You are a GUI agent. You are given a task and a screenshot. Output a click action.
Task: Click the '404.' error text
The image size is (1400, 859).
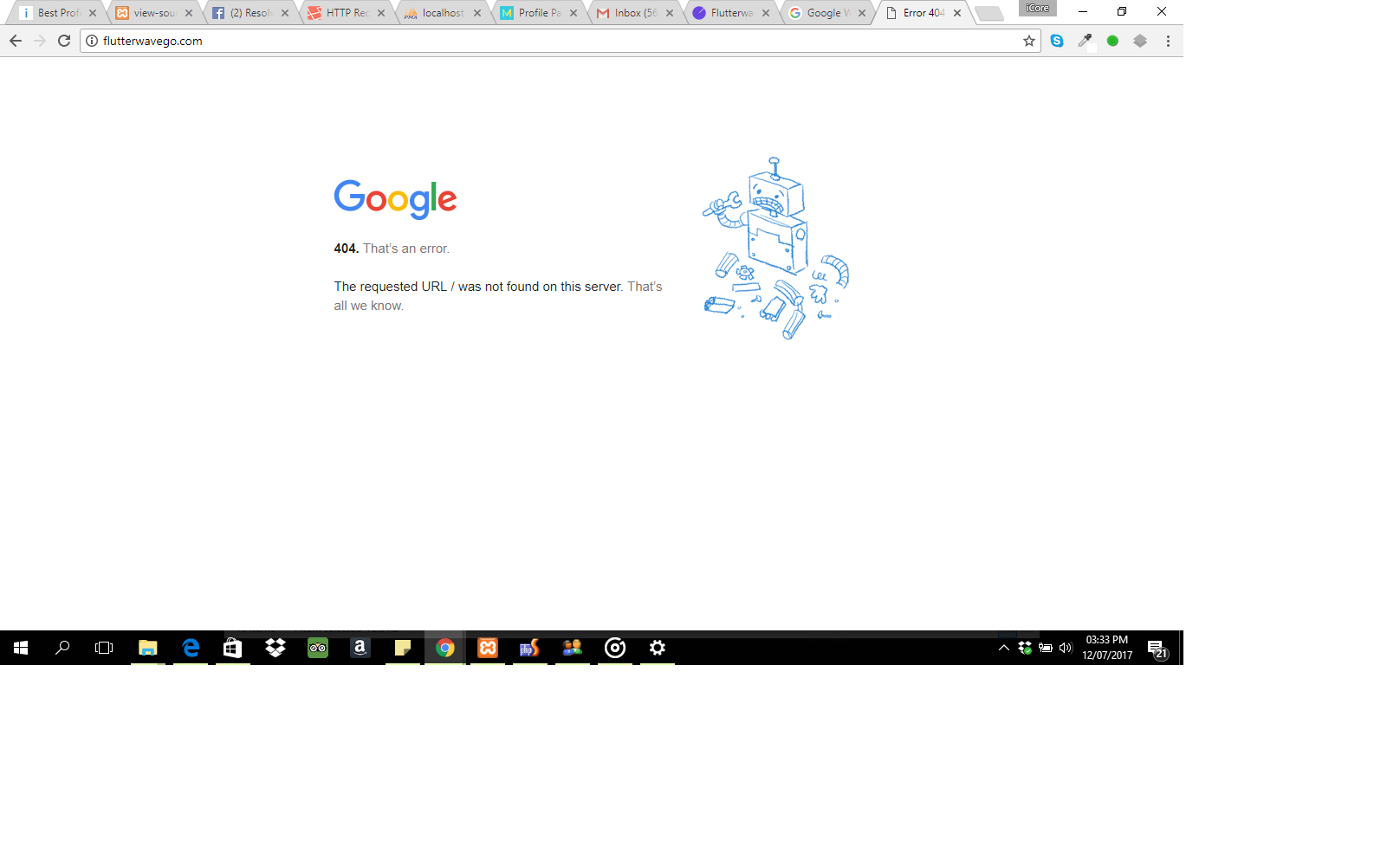point(347,249)
